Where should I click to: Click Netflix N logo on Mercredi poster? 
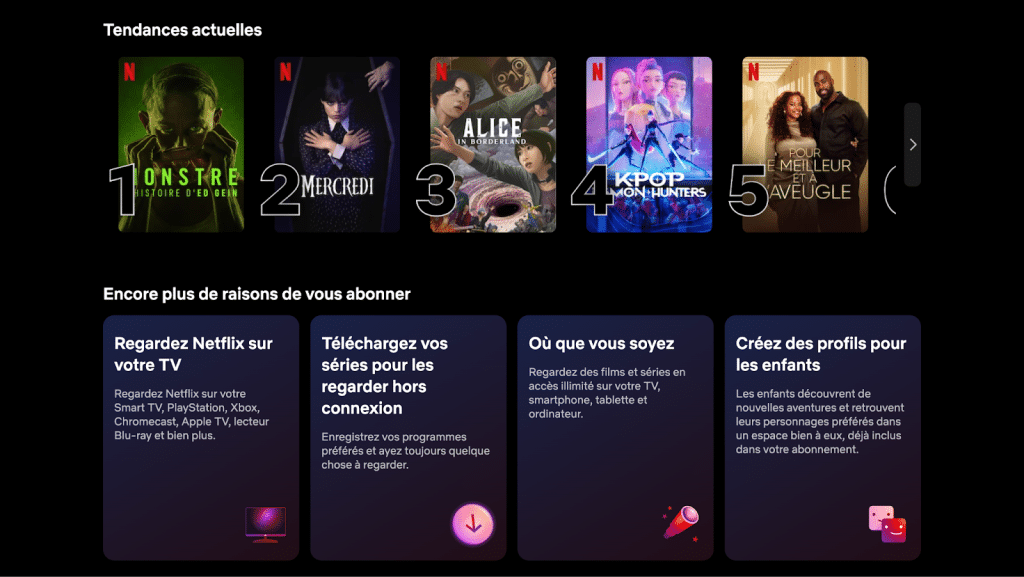point(285,71)
